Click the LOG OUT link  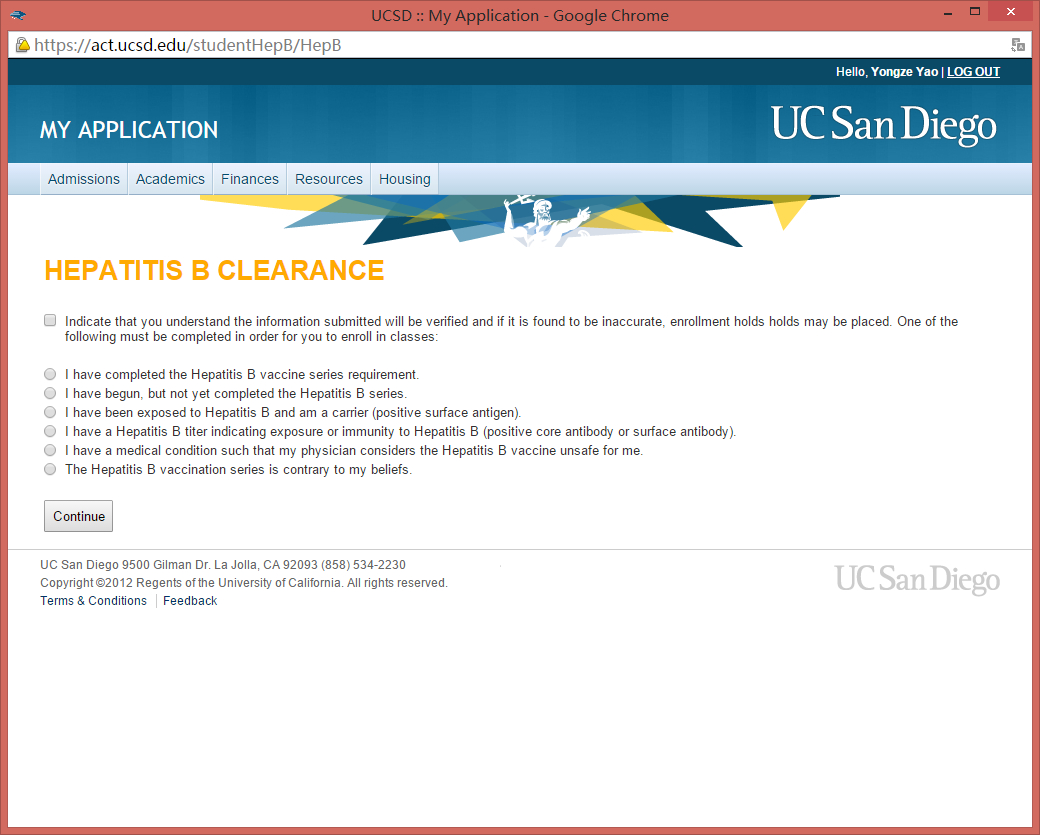pos(973,72)
